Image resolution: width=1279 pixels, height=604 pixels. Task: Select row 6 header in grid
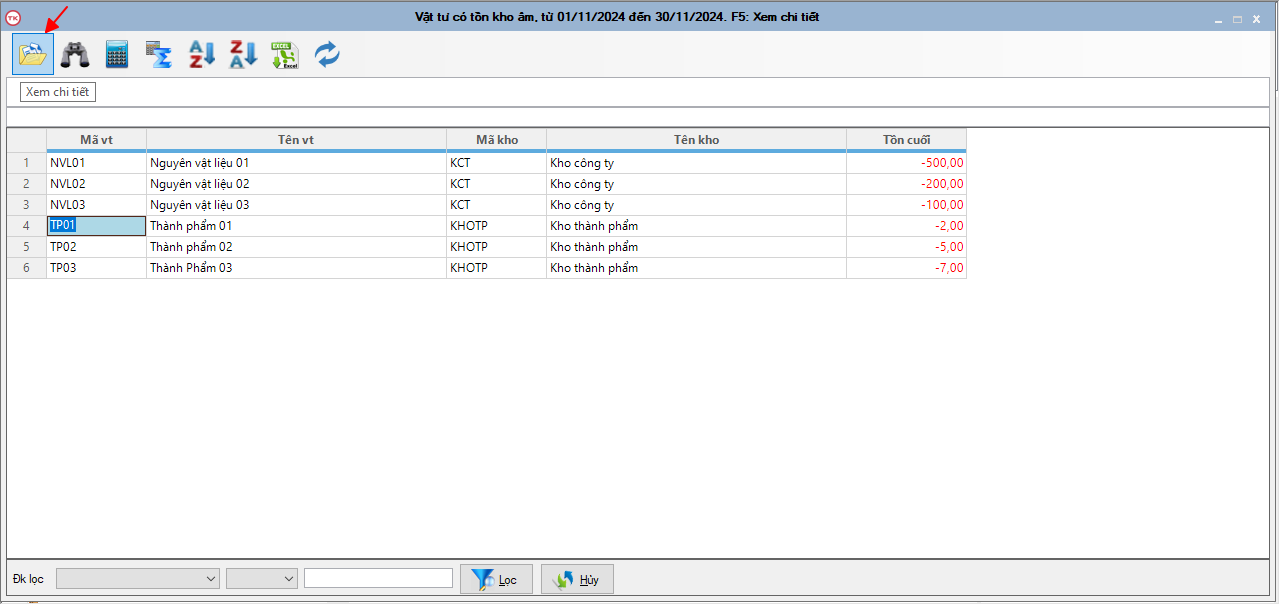(26, 268)
